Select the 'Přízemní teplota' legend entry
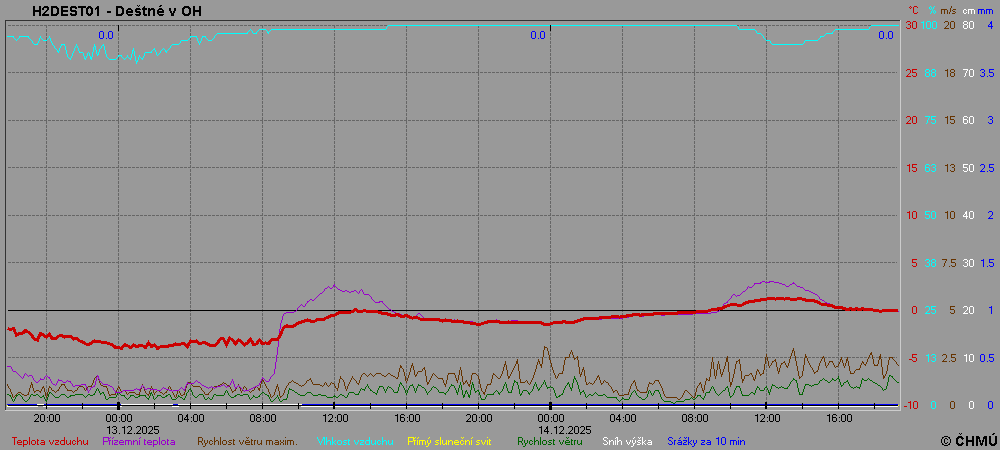Screen dimensions: 1000x450 (138, 440)
